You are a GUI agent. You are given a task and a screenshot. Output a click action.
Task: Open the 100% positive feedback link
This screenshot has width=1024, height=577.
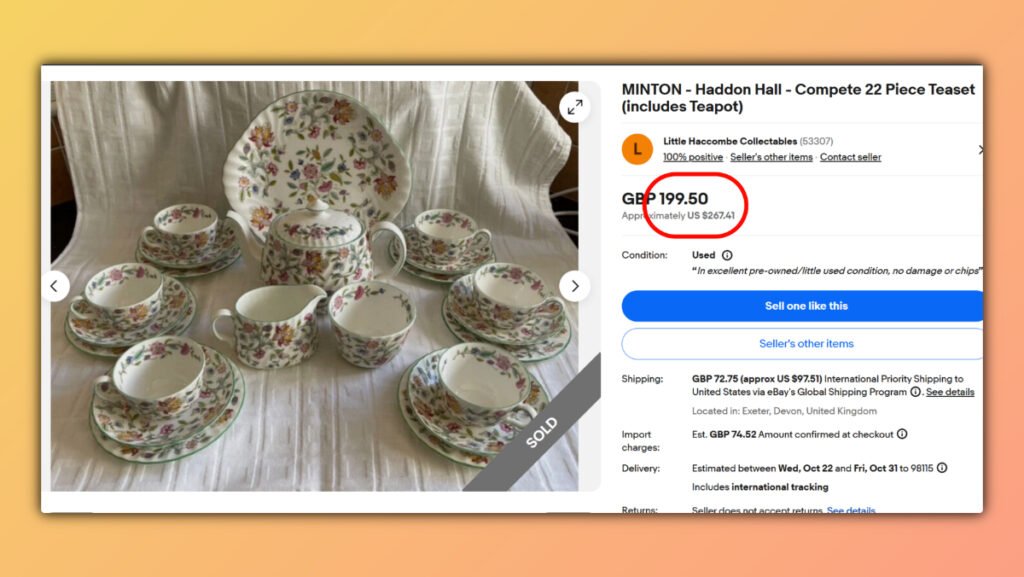point(693,157)
